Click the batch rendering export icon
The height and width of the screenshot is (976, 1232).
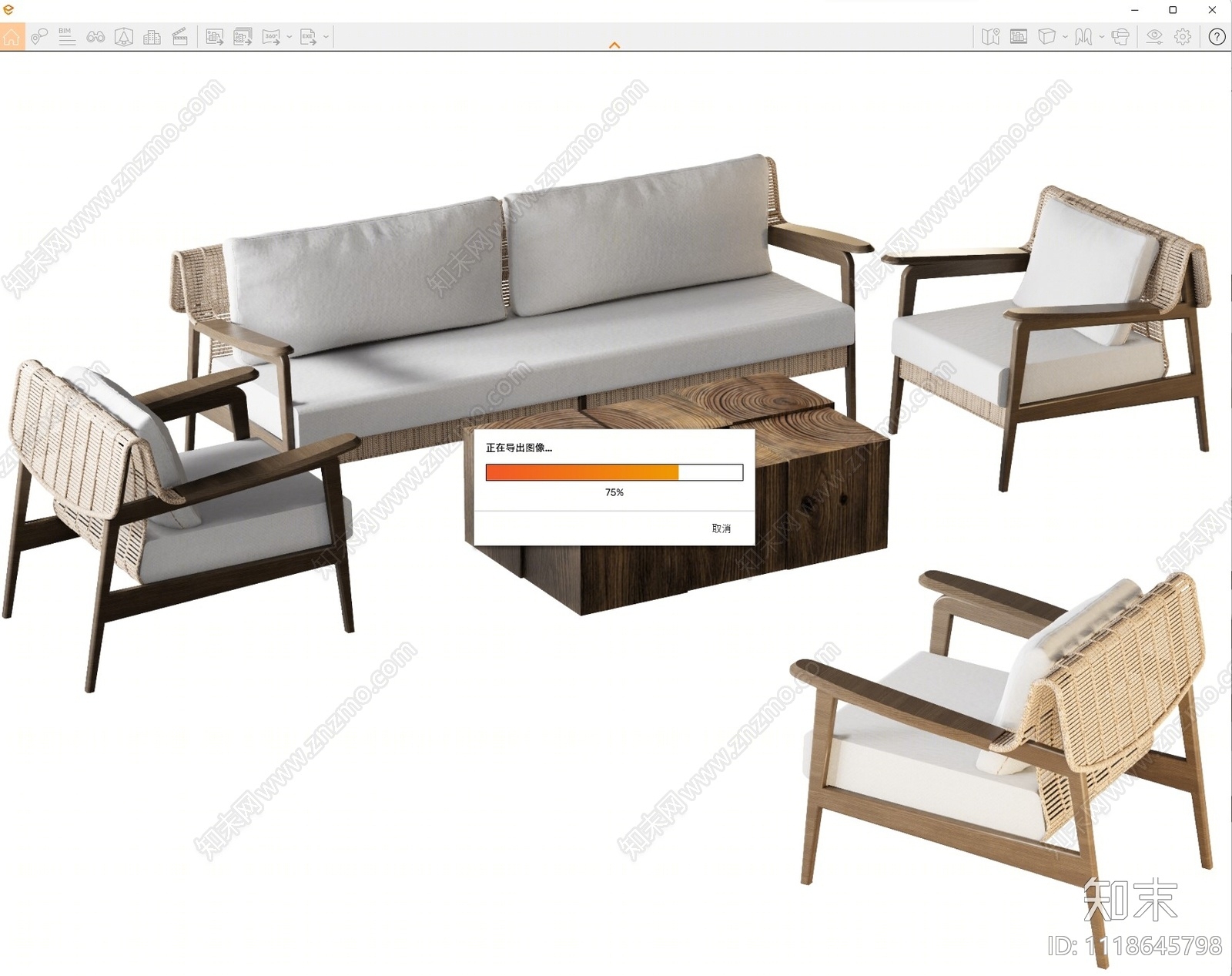coord(243,36)
